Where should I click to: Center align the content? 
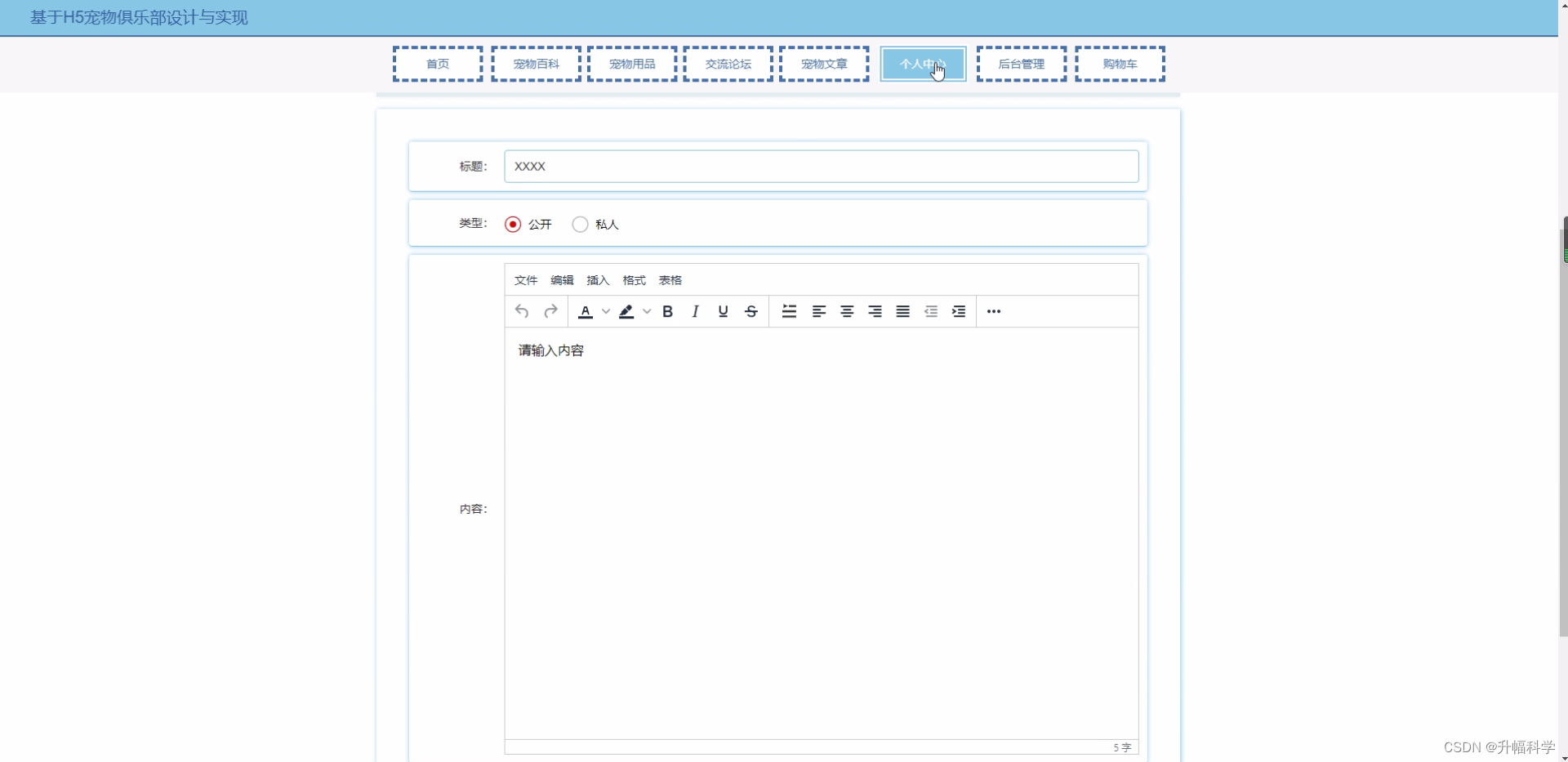[x=847, y=311]
